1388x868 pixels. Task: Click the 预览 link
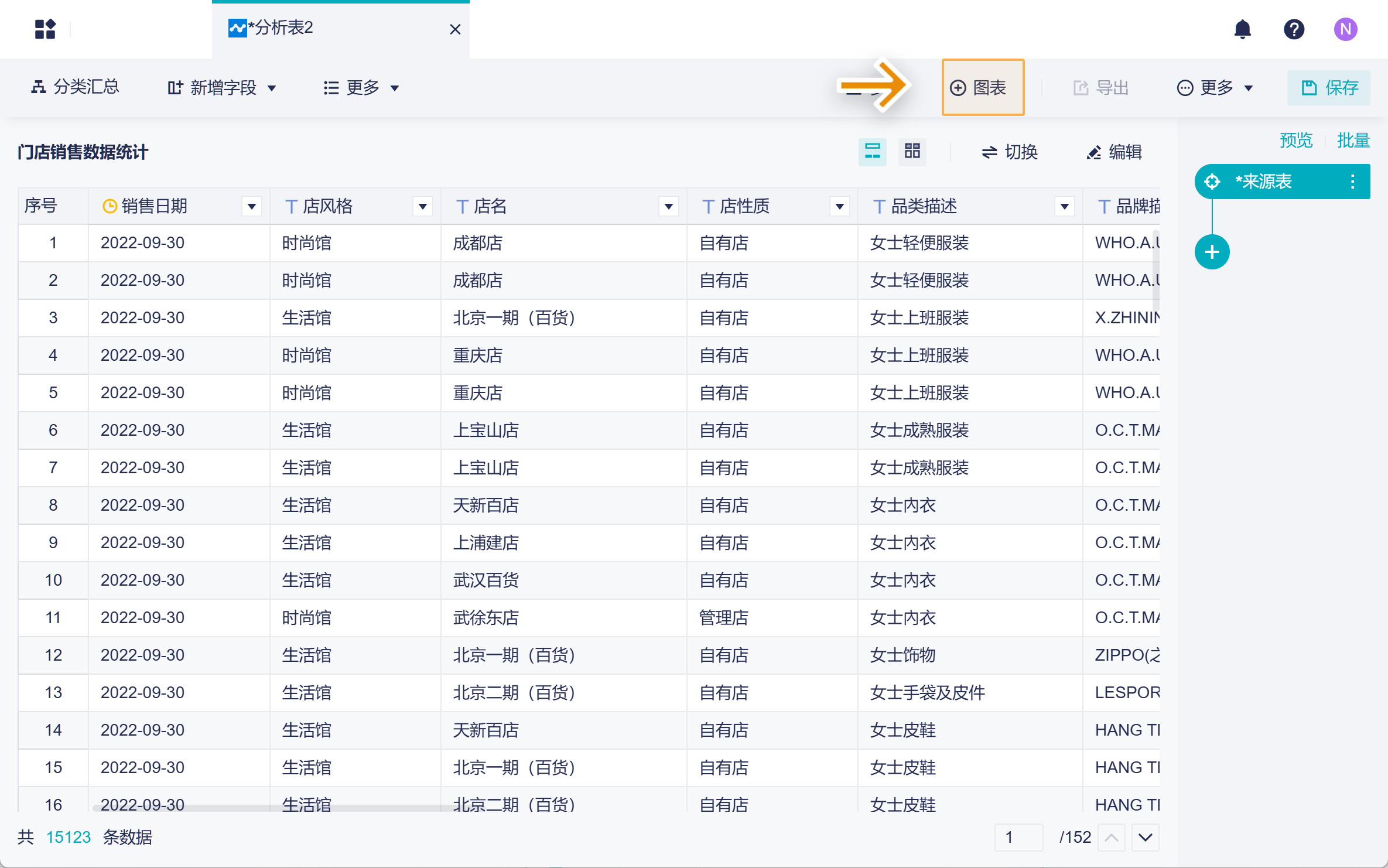point(1295,141)
